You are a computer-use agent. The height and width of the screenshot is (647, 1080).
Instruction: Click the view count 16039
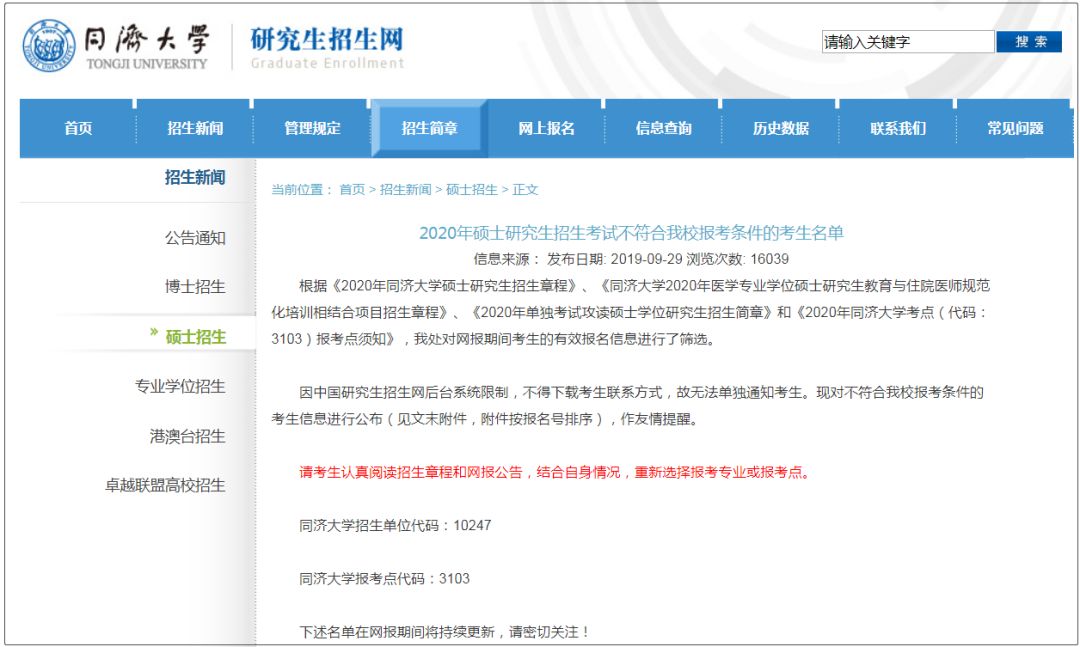click(769, 259)
